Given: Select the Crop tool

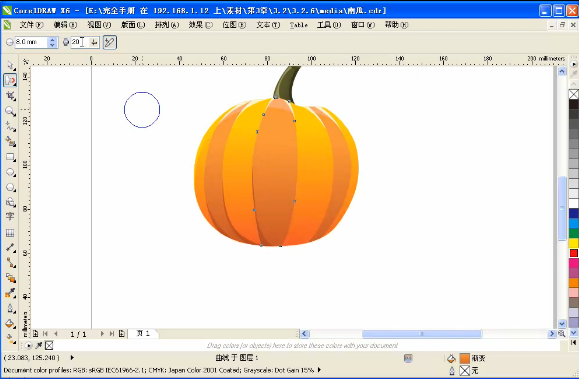Looking at the screenshot, I should pyautogui.click(x=10, y=96).
